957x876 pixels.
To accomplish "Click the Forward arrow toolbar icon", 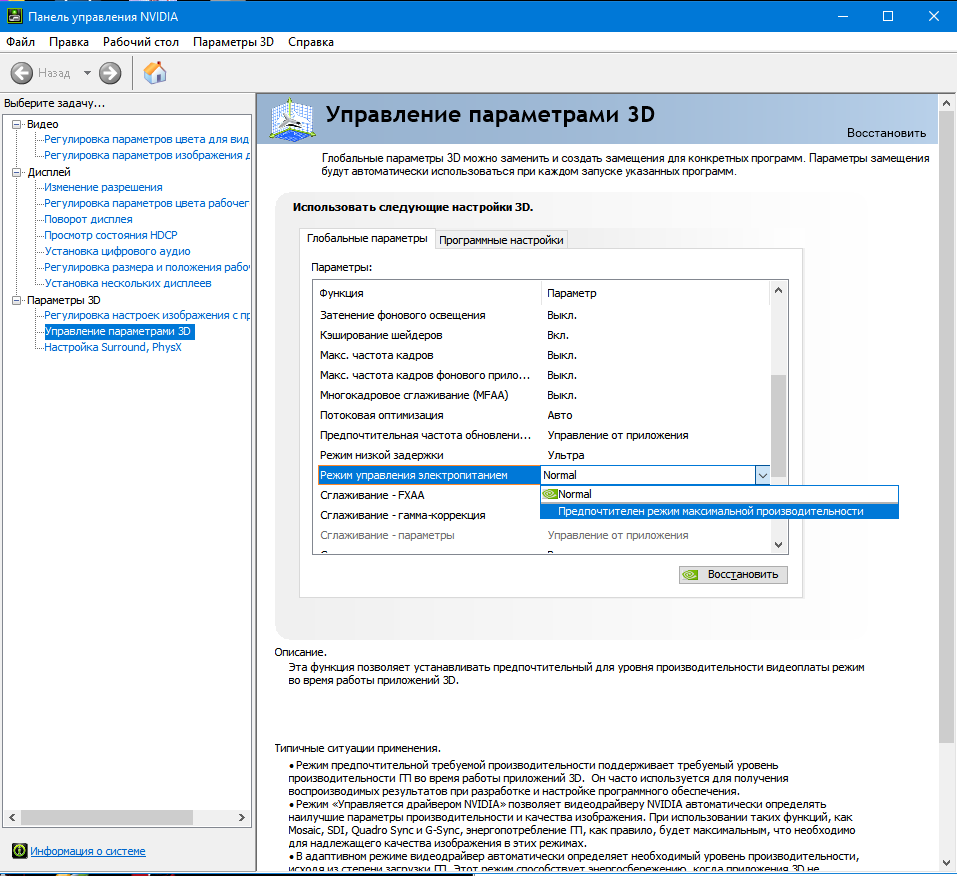I will [x=110, y=73].
